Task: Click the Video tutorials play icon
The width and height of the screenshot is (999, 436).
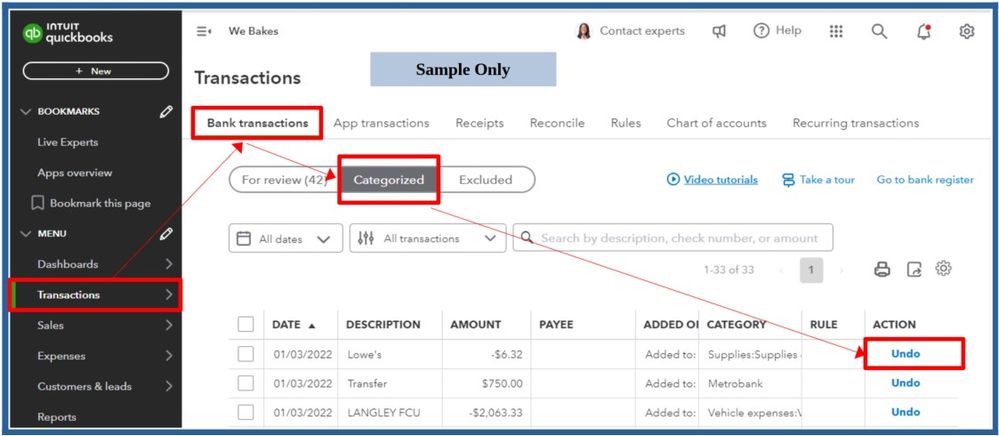Action: coord(673,180)
